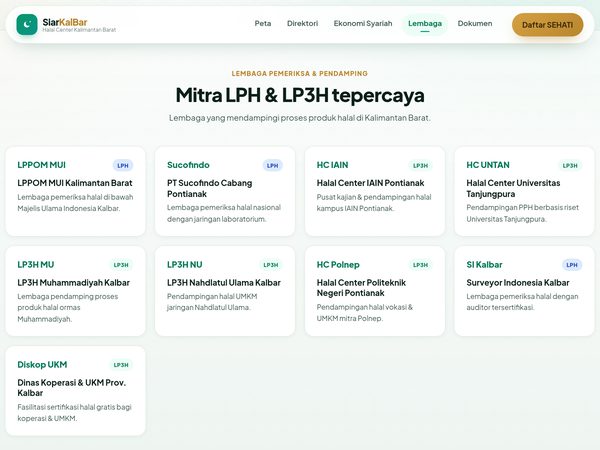Open the LP3H NU card title
600x450 pixels.
184,264
